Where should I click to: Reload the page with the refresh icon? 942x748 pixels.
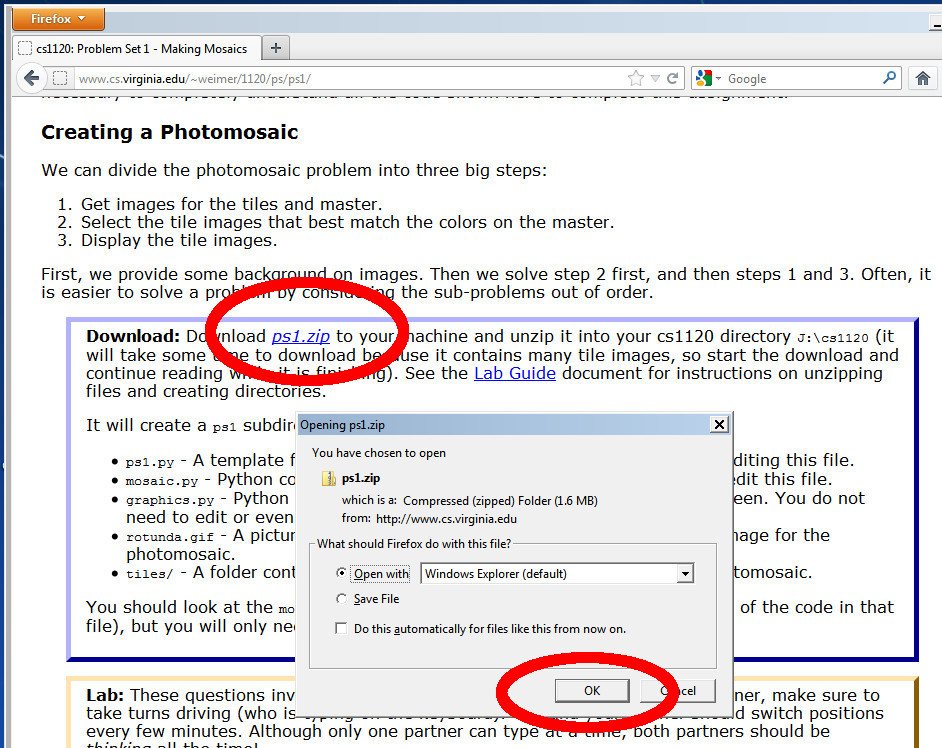[672, 78]
